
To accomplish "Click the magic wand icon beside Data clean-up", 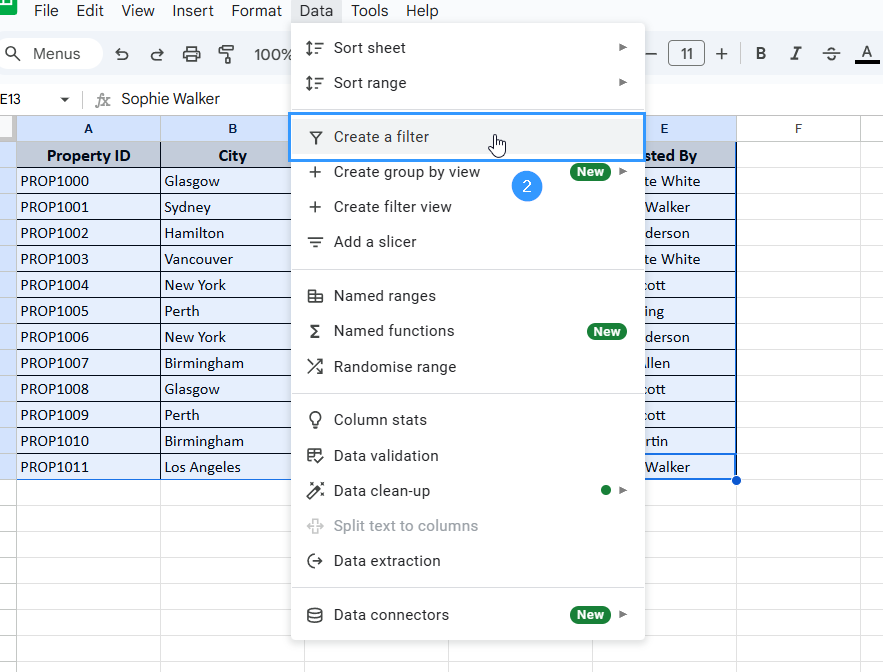I will pos(315,491).
